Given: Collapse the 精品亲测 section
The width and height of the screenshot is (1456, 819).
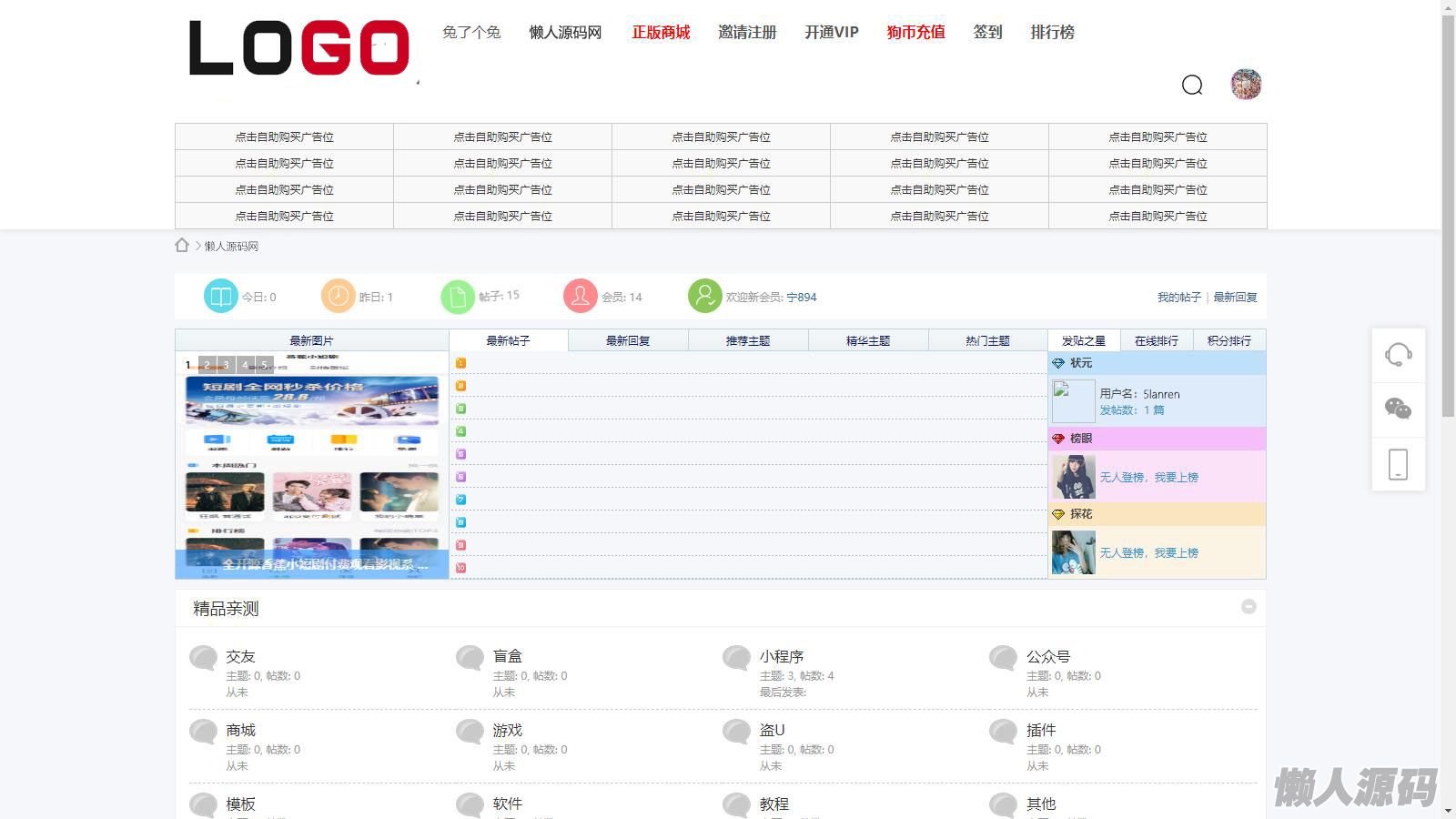Looking at the screenshot, I should 1249,607.
